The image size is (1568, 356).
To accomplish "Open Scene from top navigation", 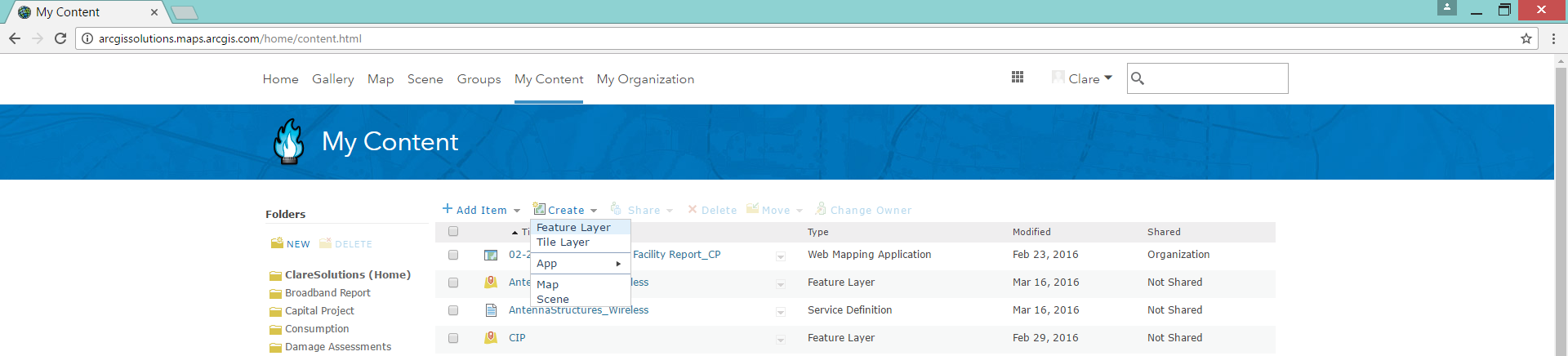I will (425, 79).
